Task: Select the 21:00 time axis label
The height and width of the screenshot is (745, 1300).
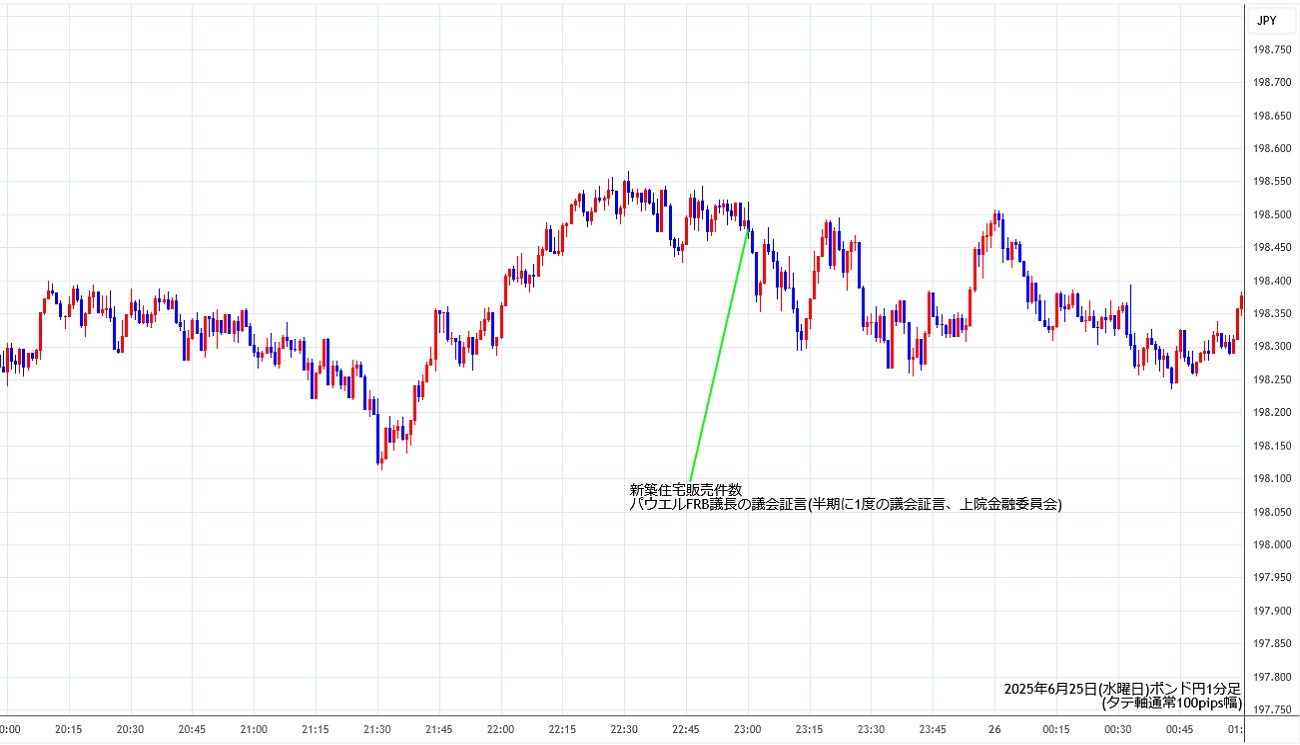Action: [x=254, y=730]
